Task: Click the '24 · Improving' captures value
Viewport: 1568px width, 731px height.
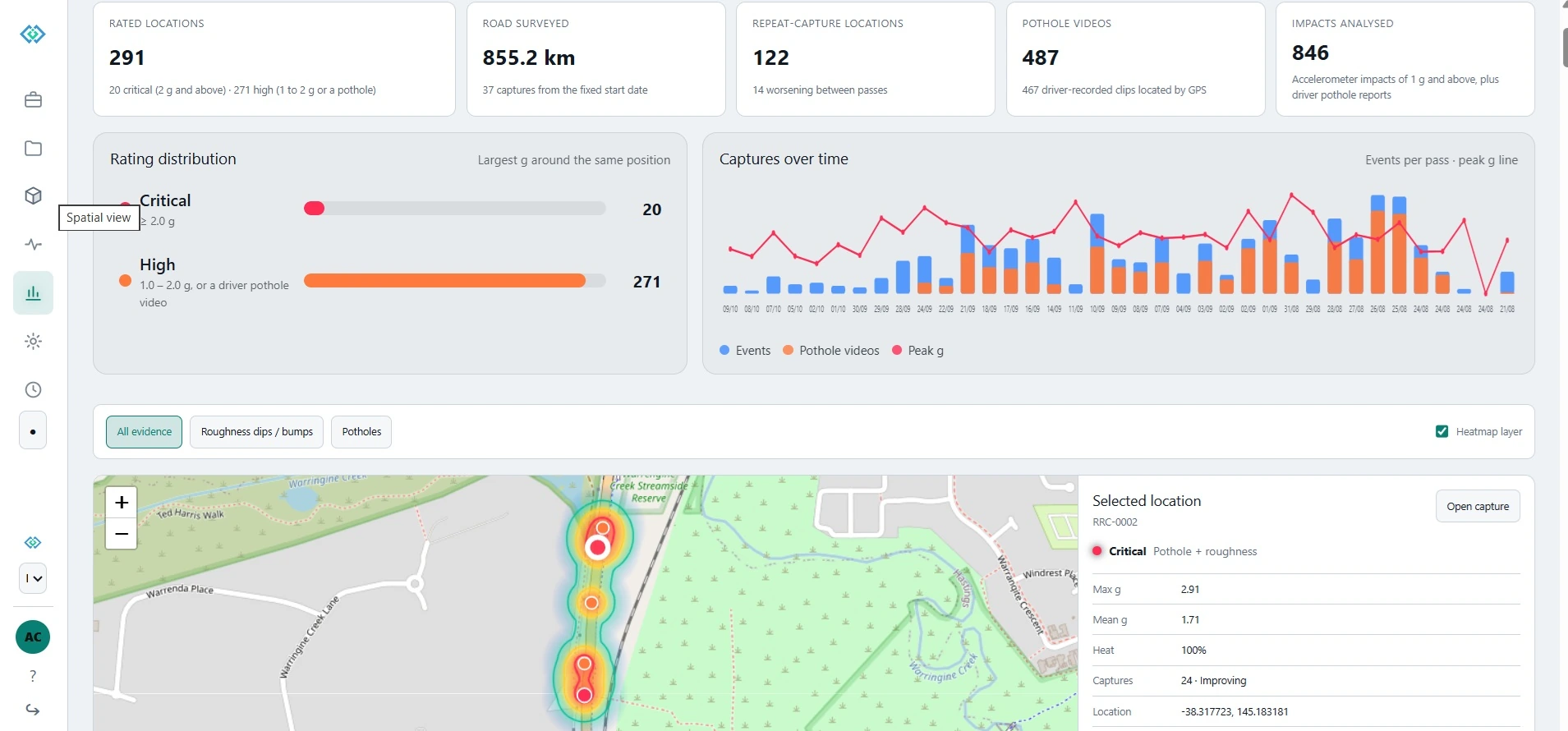Action: (x=1213, y=681)
